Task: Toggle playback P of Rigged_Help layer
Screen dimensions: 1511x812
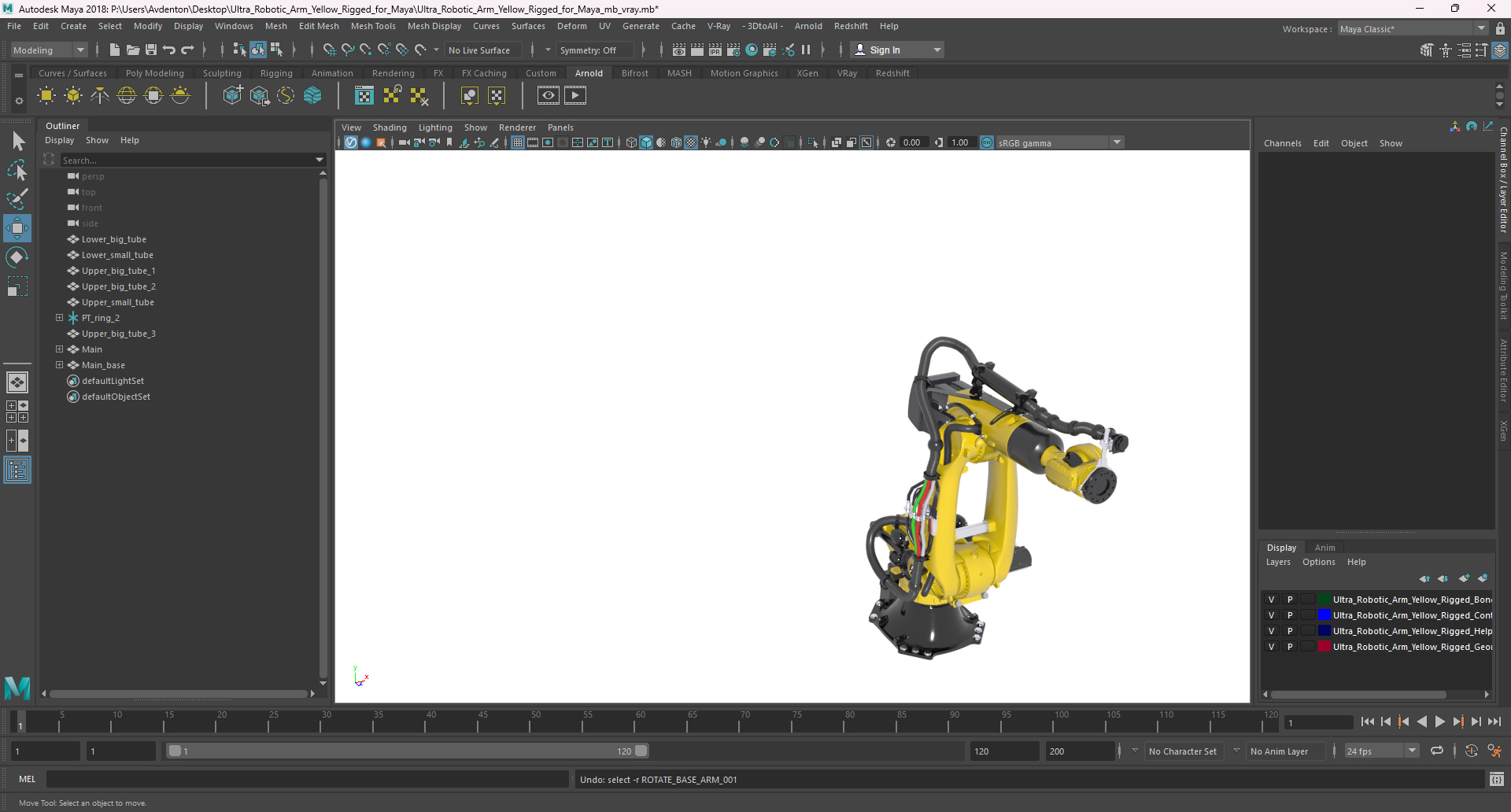Action: point(1290,631)
